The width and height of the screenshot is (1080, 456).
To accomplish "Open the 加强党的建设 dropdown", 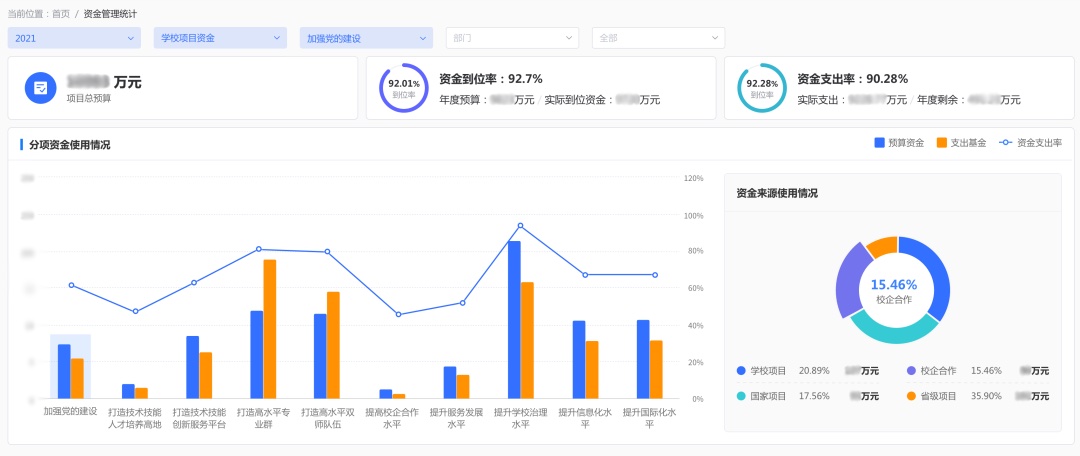I will [366, 38].
